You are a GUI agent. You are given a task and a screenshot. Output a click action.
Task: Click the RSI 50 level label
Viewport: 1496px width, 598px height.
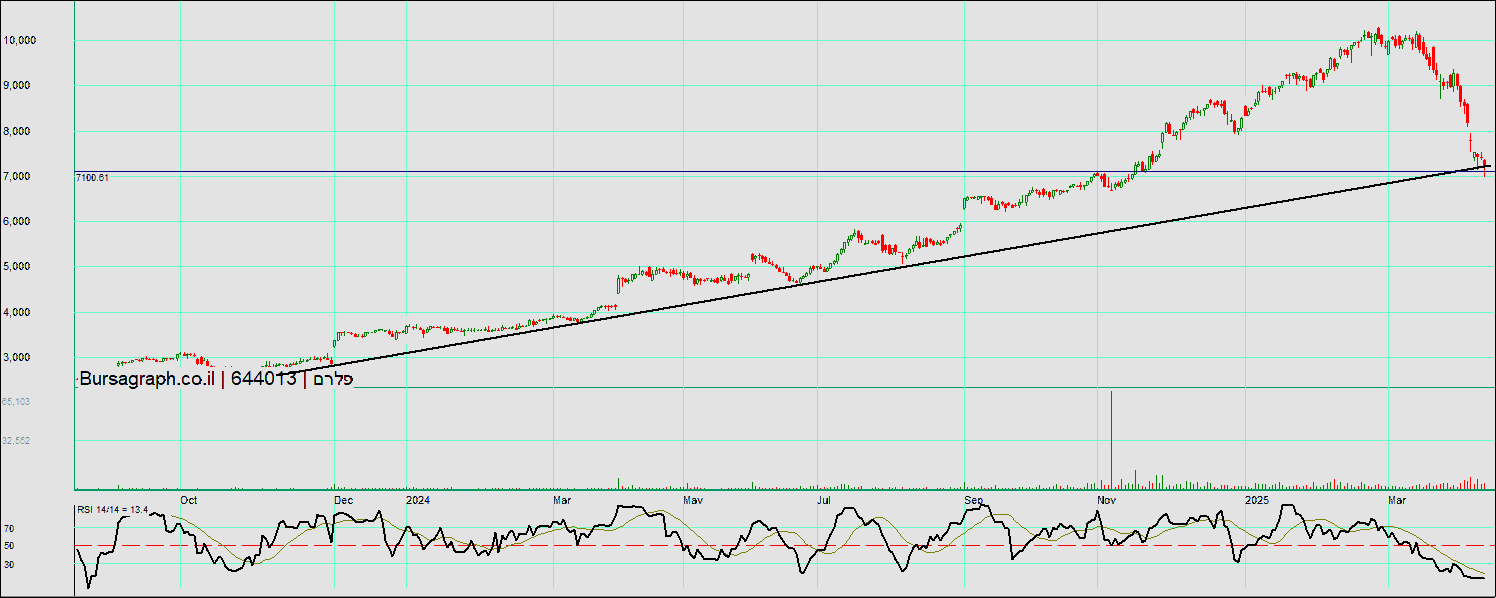[x=9, y=546]
